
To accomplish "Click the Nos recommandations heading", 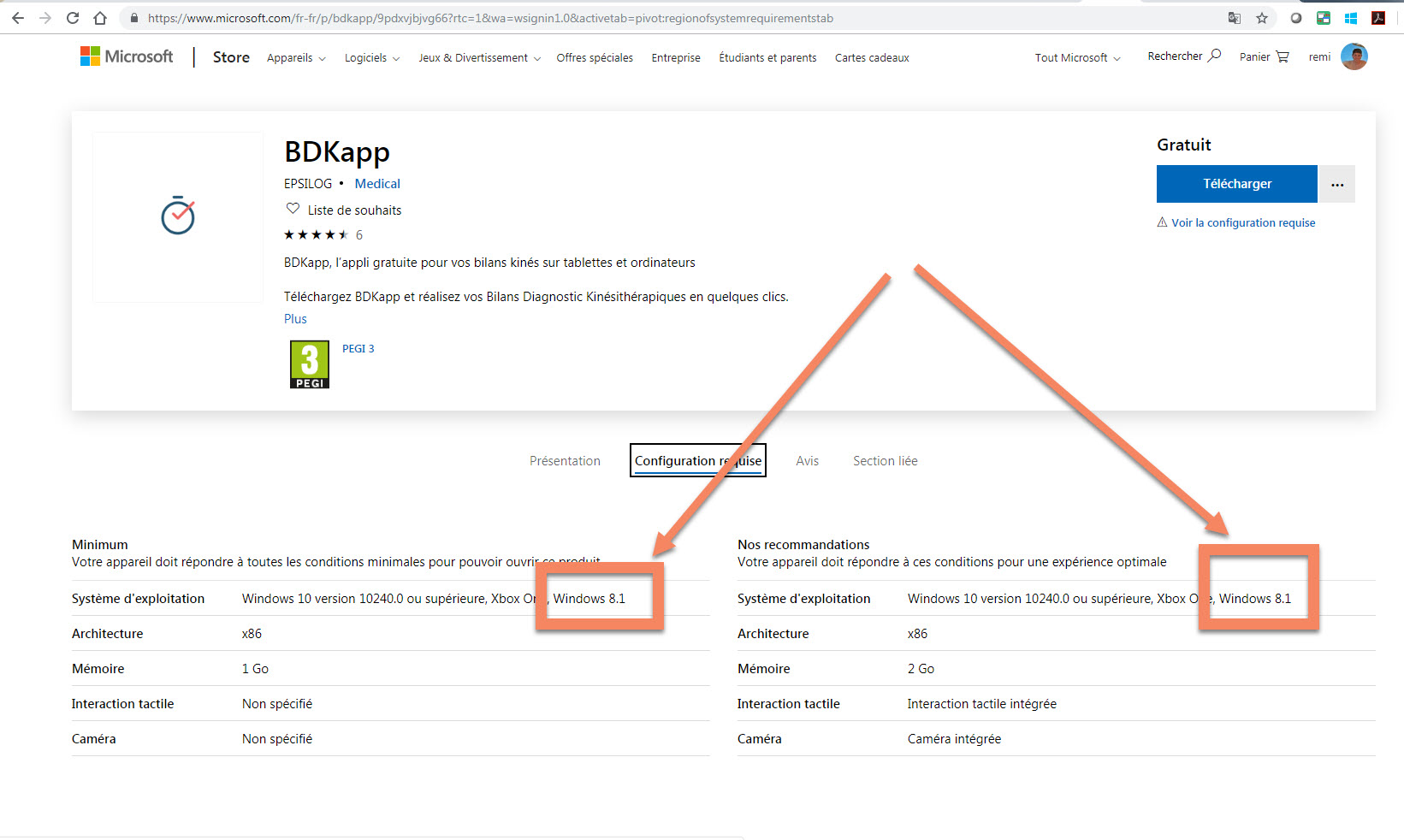I will 803,544.
